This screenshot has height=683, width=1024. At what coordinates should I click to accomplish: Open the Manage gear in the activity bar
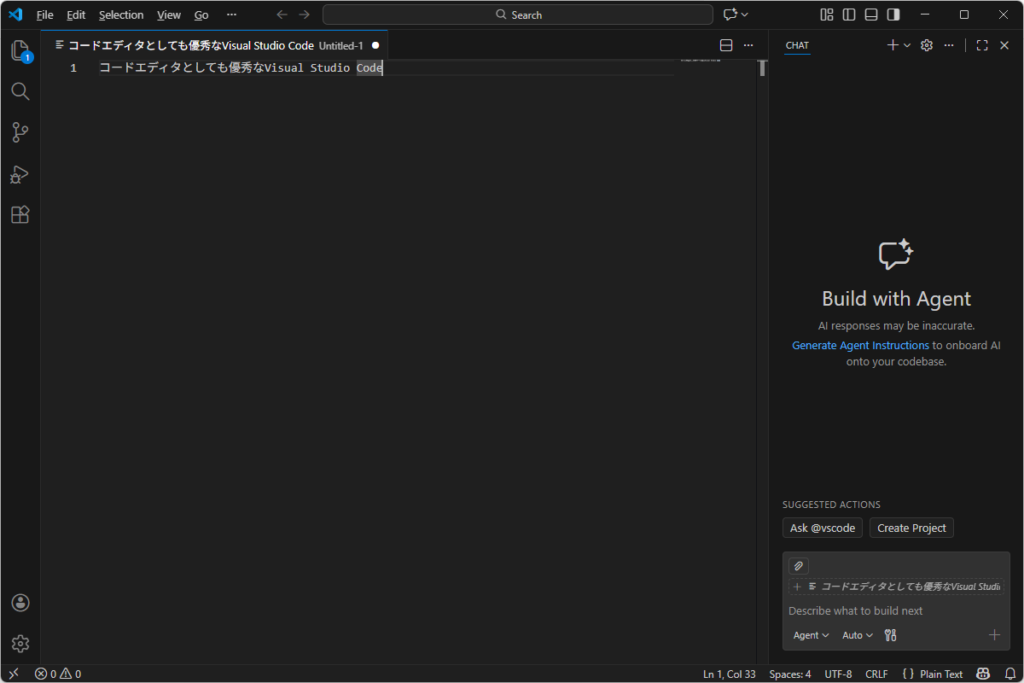(x=20, y=643)
